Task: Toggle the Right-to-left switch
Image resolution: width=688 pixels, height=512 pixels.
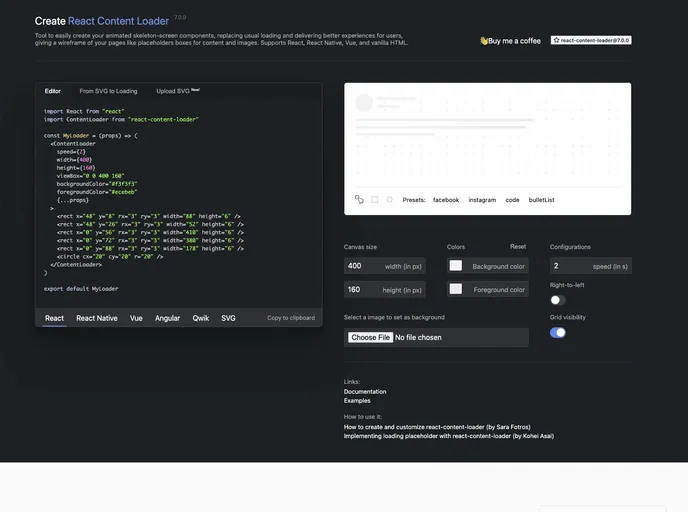Action: 557,300
